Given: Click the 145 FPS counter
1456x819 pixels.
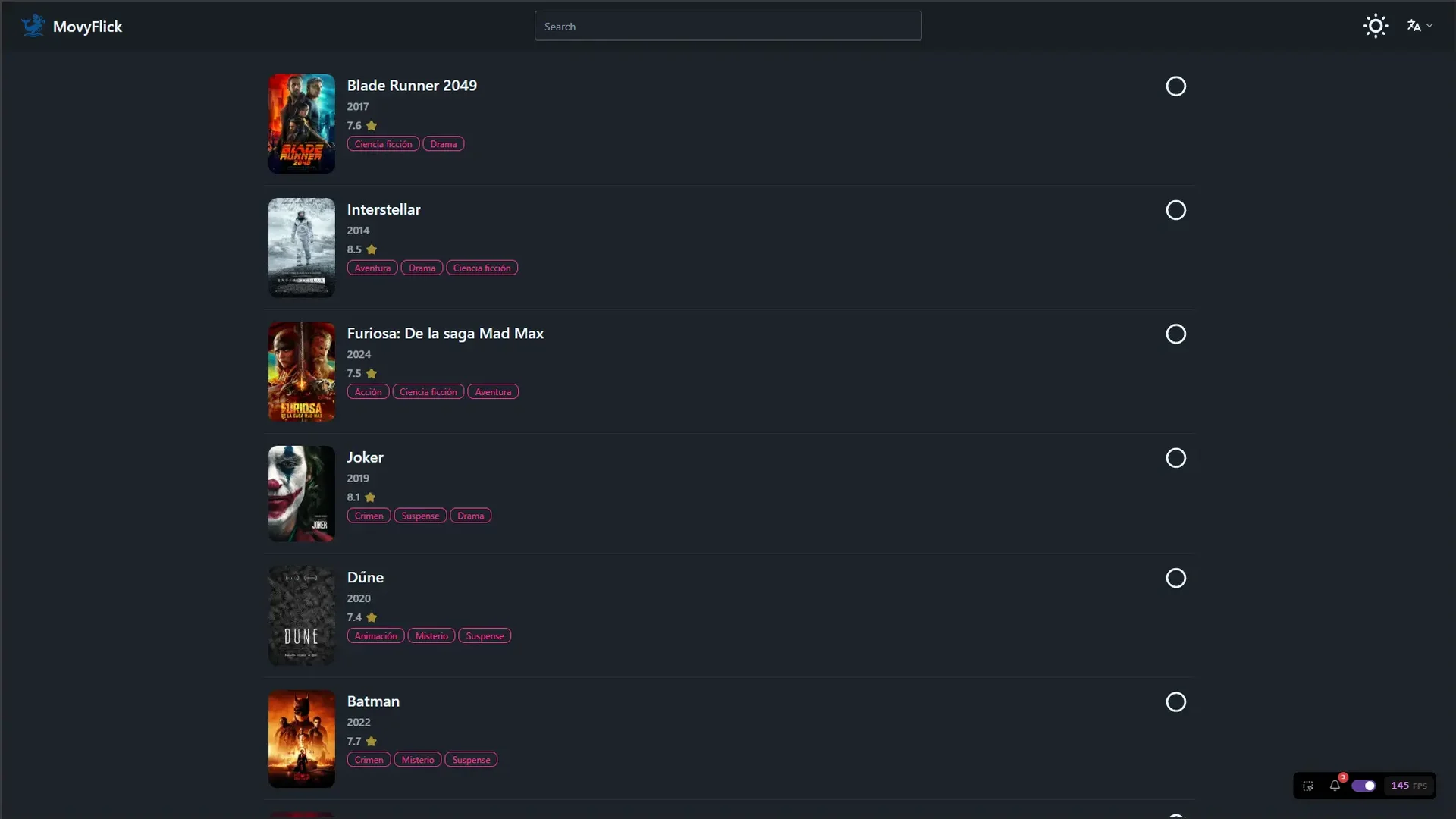Looking at the screenshot, I should (1409, 786).
